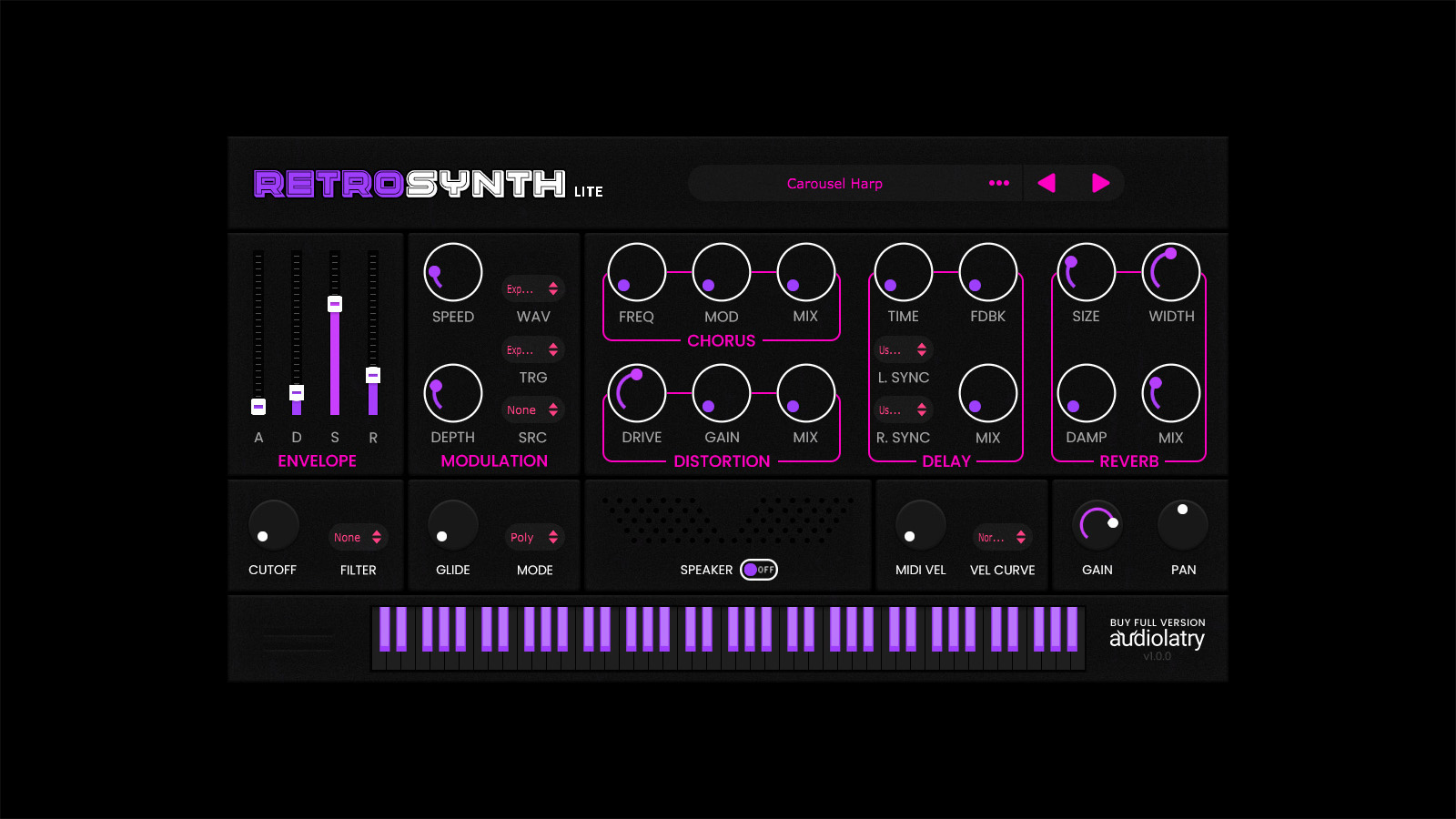Click the GLIDE knob
Viewport: 1456px width, 819px height.
click(453, 525)
